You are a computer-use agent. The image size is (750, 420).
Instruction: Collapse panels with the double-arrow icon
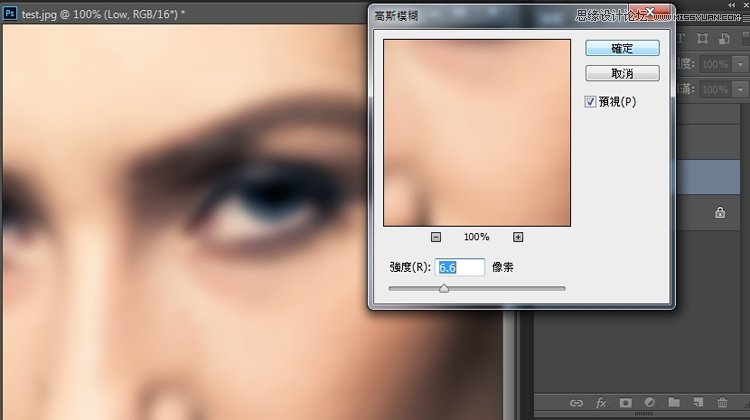732,4
